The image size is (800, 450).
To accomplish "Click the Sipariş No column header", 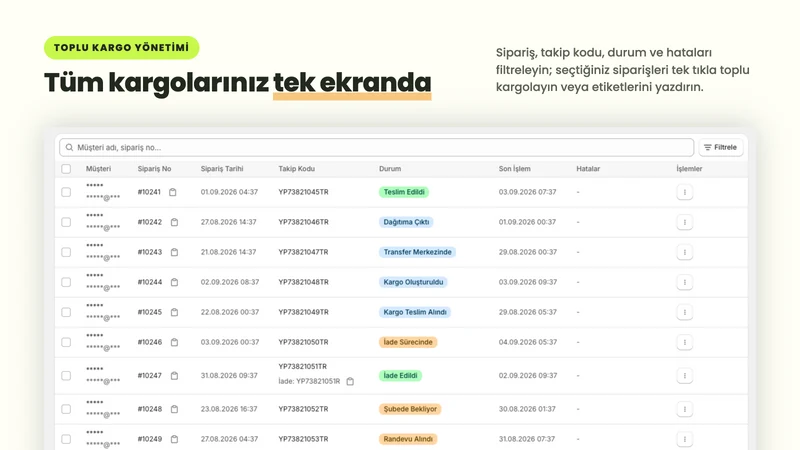I will tap(154, 169).
